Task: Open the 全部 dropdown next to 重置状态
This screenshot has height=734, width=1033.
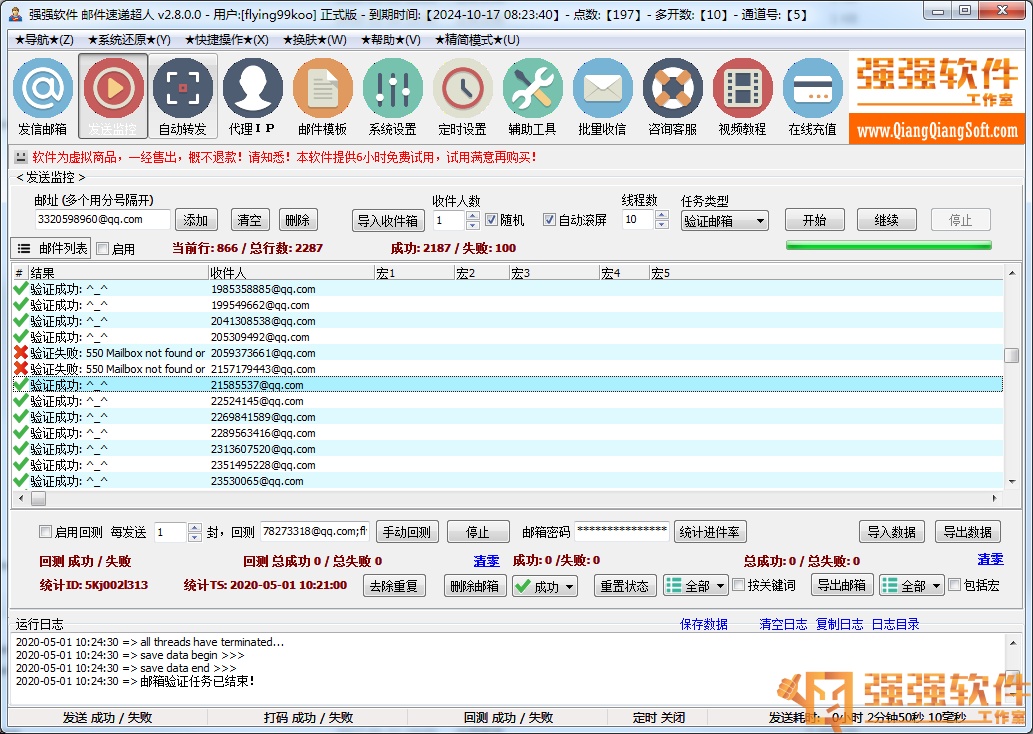Action: point(696,586)
